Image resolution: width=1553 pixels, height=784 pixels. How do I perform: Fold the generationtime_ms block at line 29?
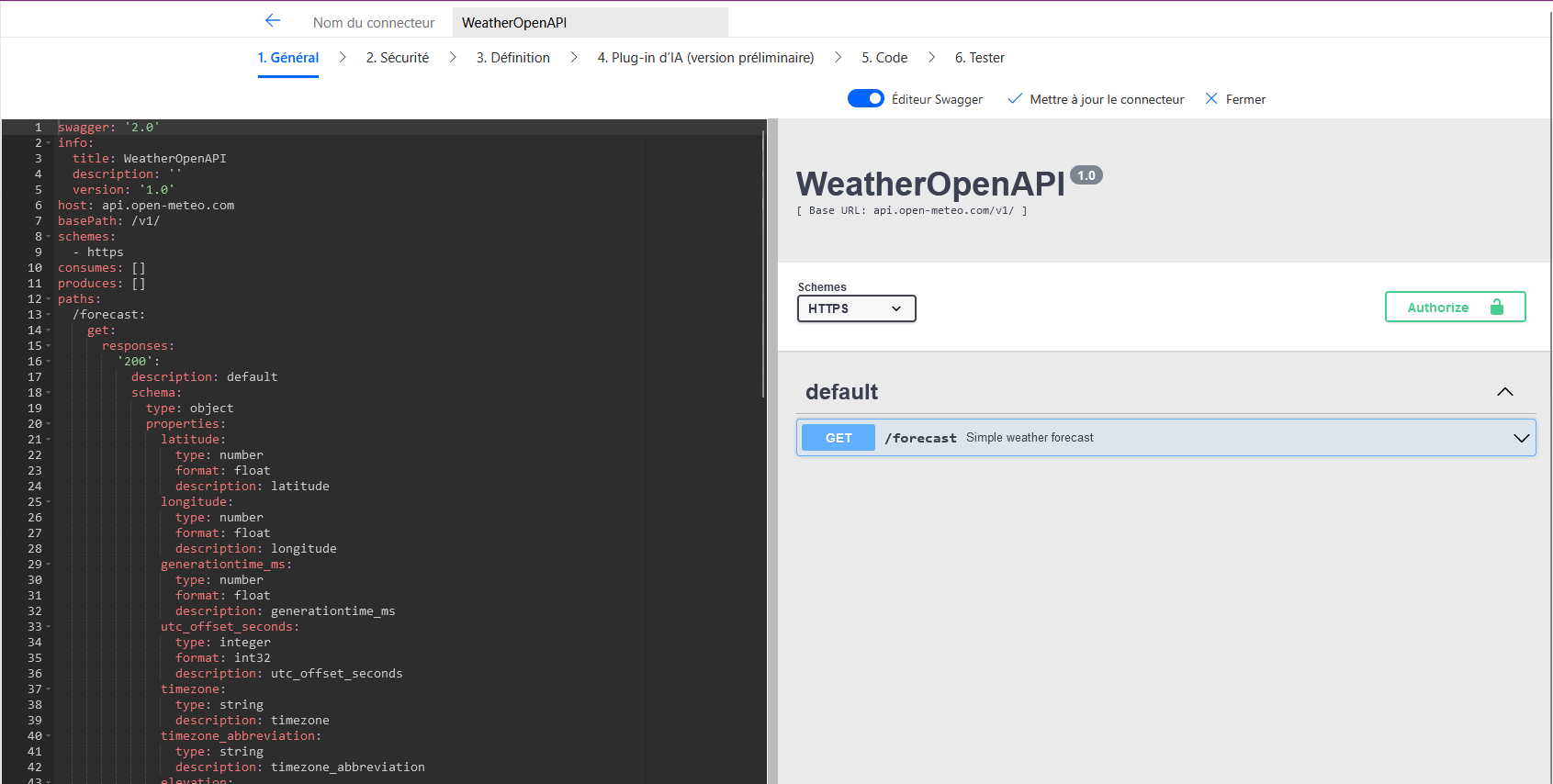point(49,565)
